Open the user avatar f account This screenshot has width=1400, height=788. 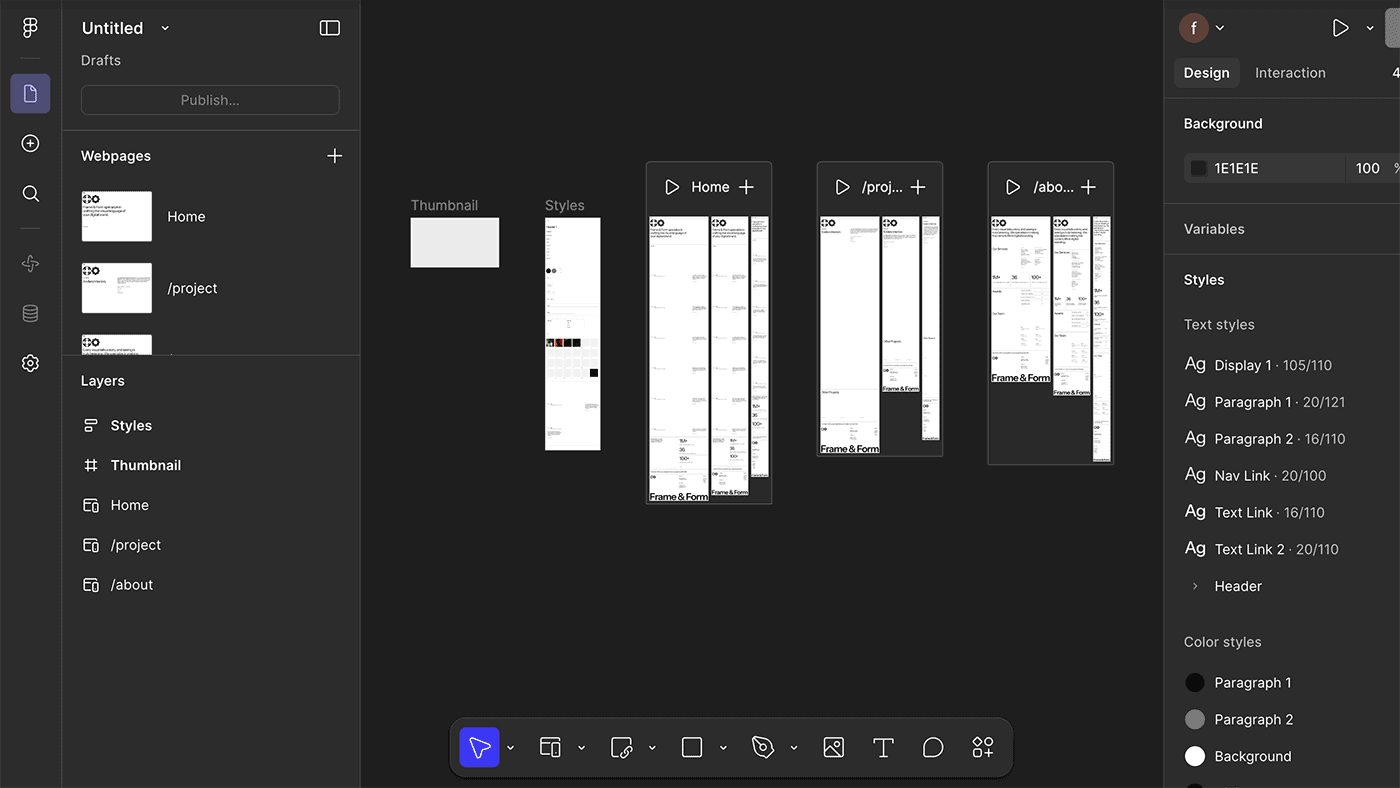[x=1194, y=28]
